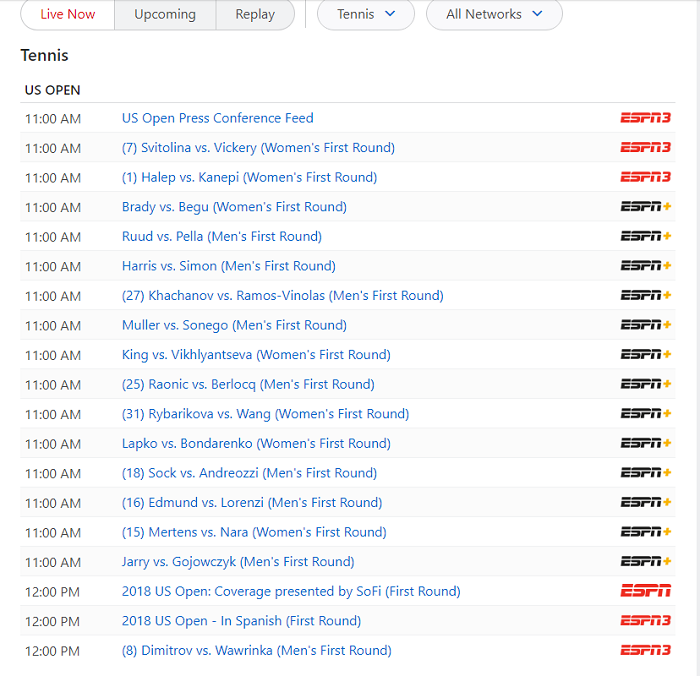Open Mertens vs. Nara match link
This screenshot has width=700, height=676.
[254, 532]
